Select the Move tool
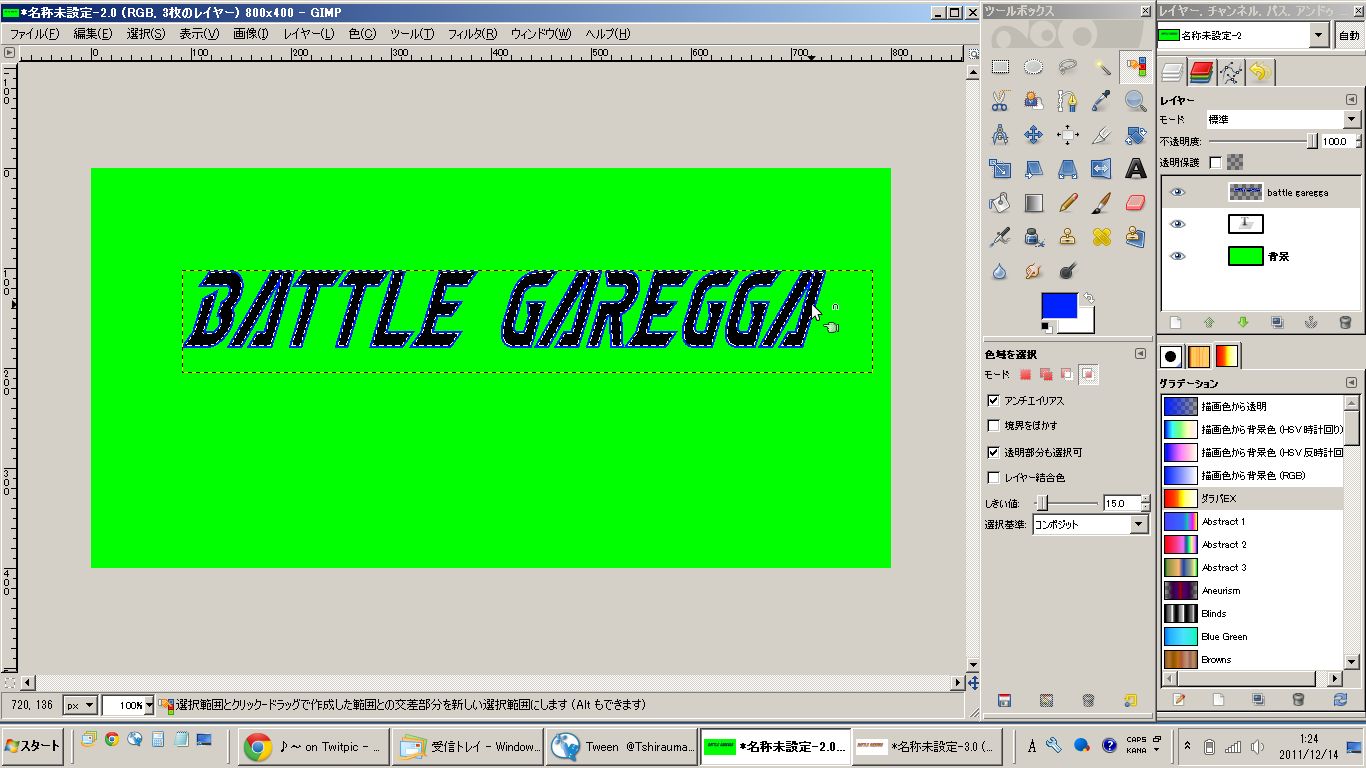1366x768 pixels. point(1034,135)
